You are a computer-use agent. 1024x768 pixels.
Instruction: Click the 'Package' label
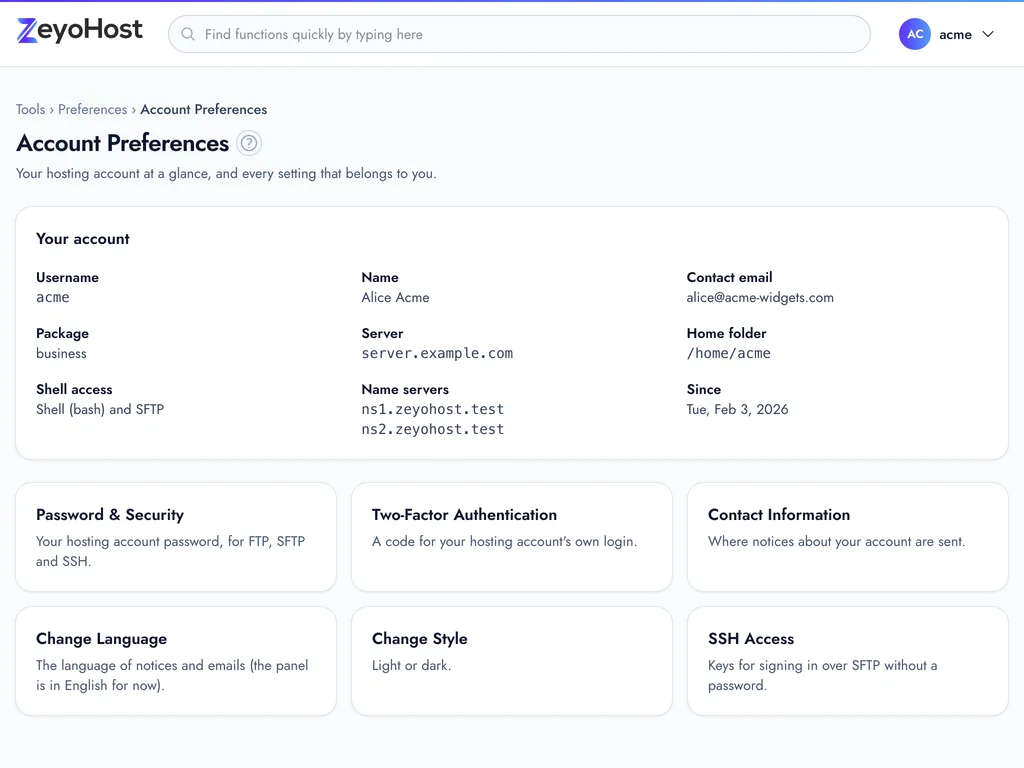63,333
